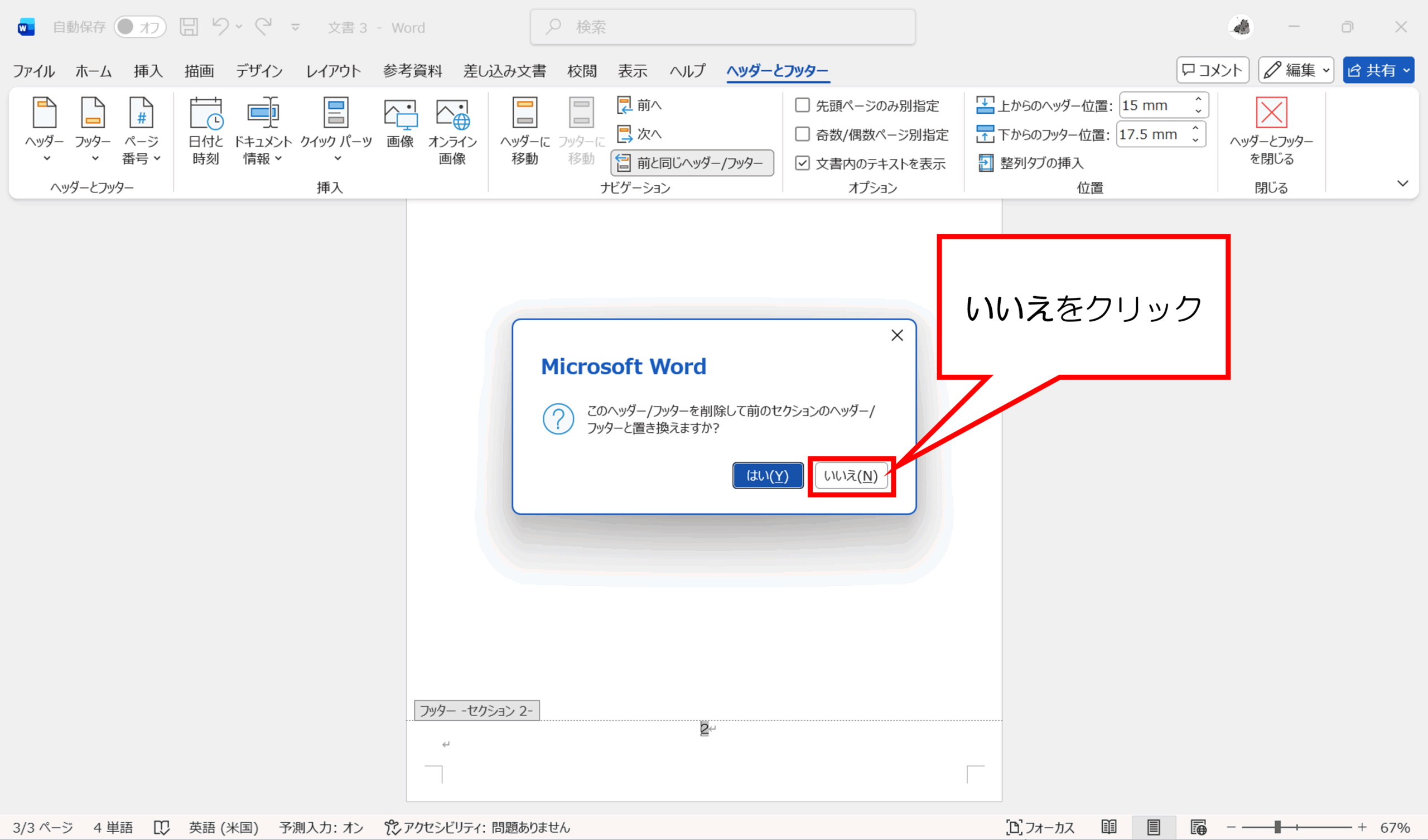
Task: Expand the Page Number (ページ番号) dropdown
Action: coord(141,131)
